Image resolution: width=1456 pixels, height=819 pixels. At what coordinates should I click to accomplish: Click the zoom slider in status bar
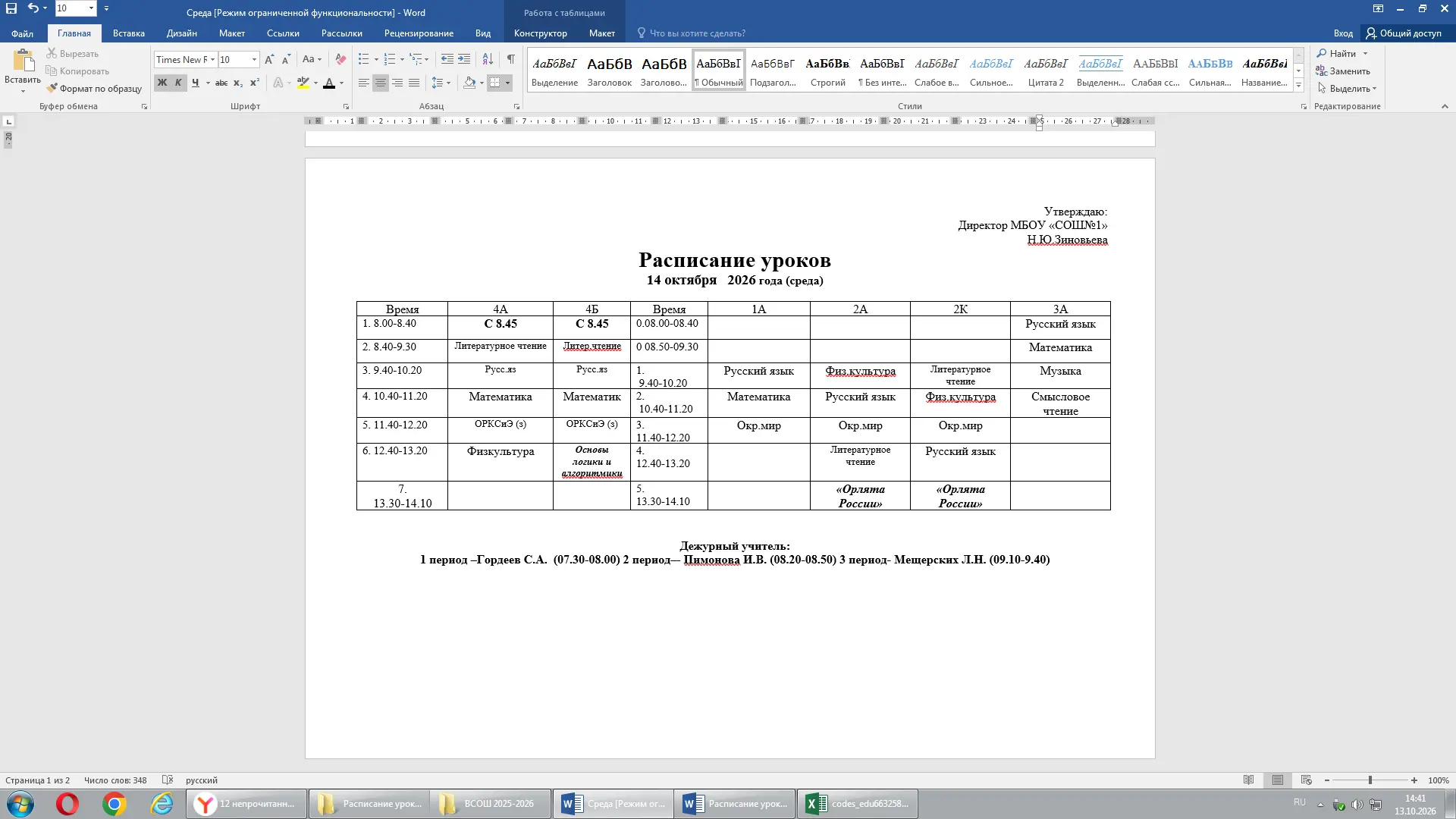pyautogui.click(x=1370, y=780)
